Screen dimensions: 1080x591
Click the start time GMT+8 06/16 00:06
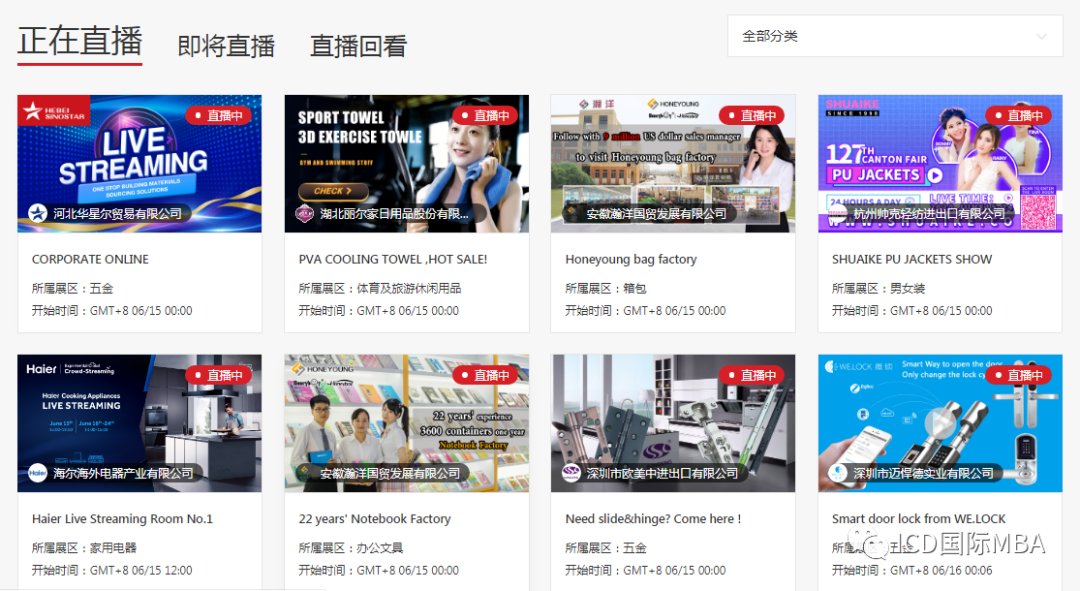pos(912,570)
